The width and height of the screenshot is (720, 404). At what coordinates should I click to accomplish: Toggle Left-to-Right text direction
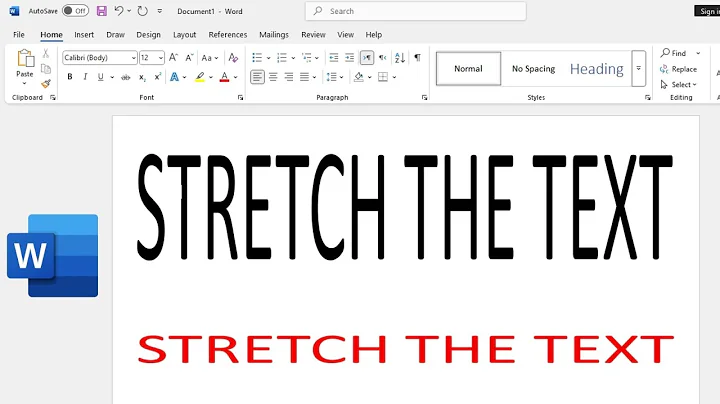[x=367, y=57]
